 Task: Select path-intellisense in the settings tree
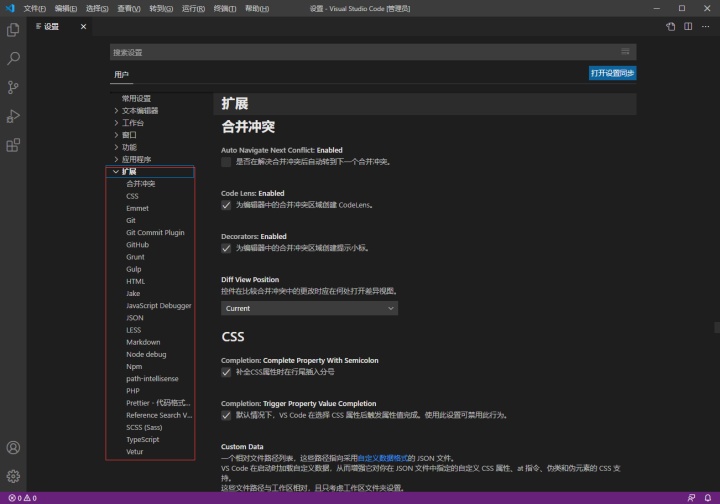152,378
